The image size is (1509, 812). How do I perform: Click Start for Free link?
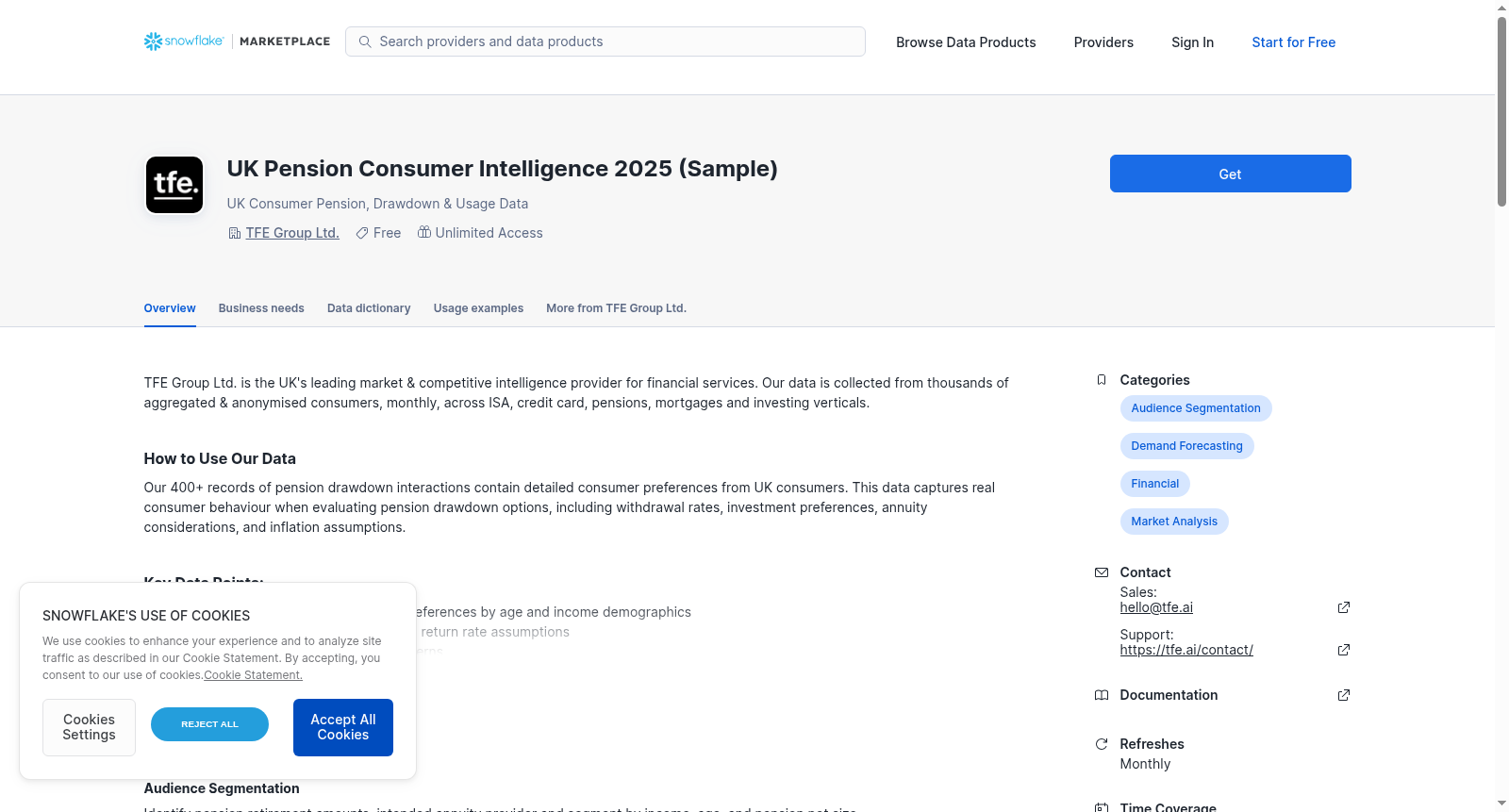[1293, 42]
